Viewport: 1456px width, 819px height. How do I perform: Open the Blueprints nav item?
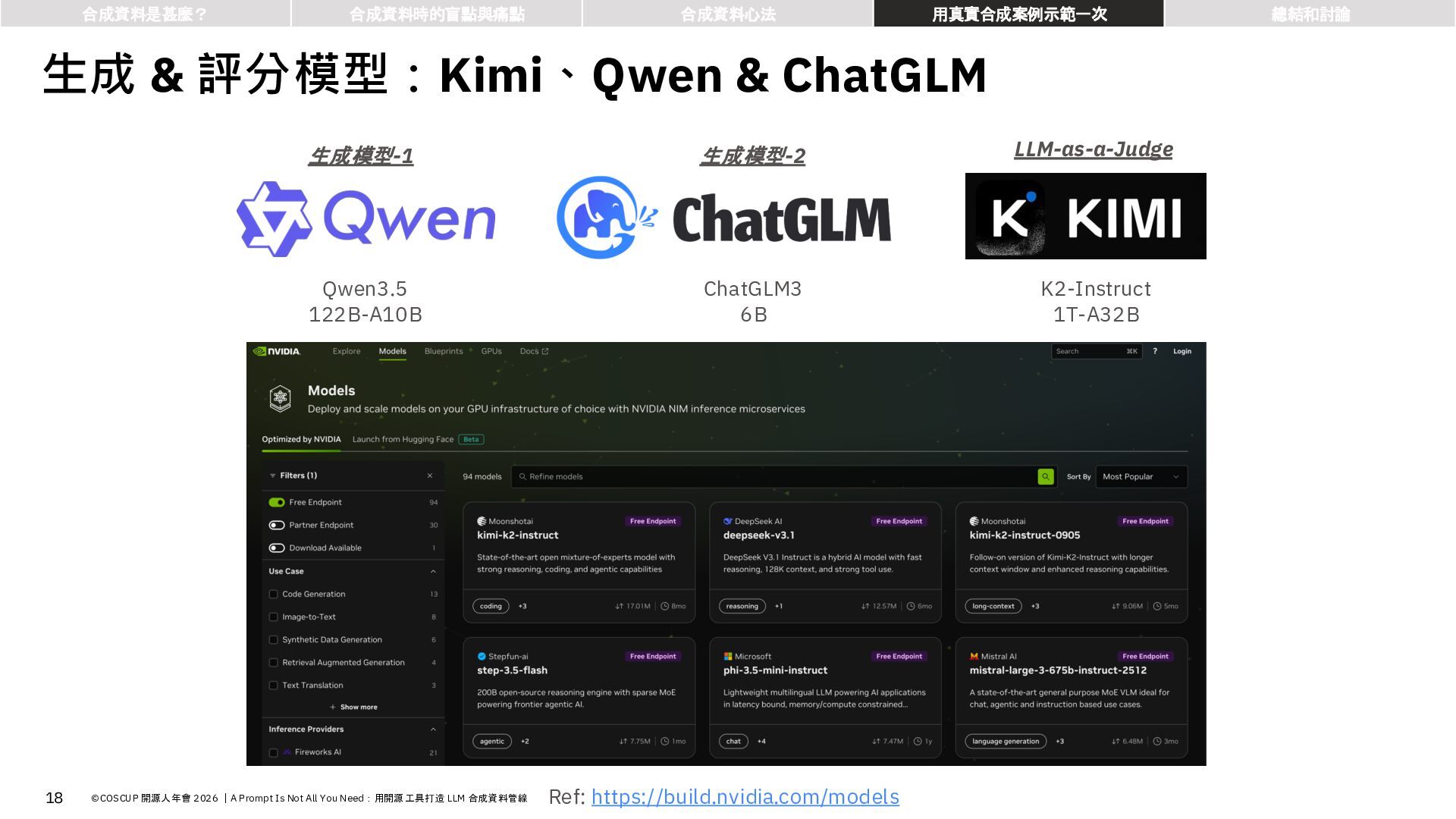(x=444, y=351)
